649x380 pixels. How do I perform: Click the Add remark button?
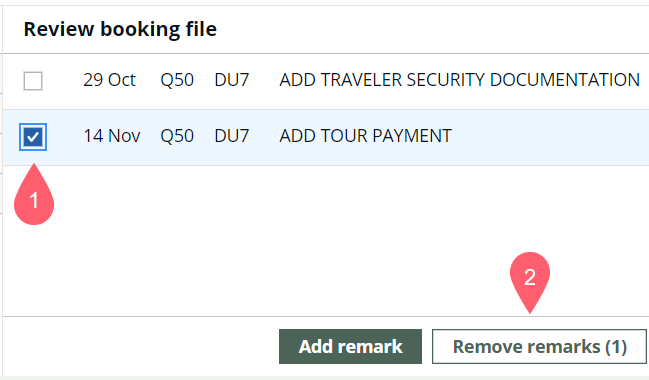350,346
